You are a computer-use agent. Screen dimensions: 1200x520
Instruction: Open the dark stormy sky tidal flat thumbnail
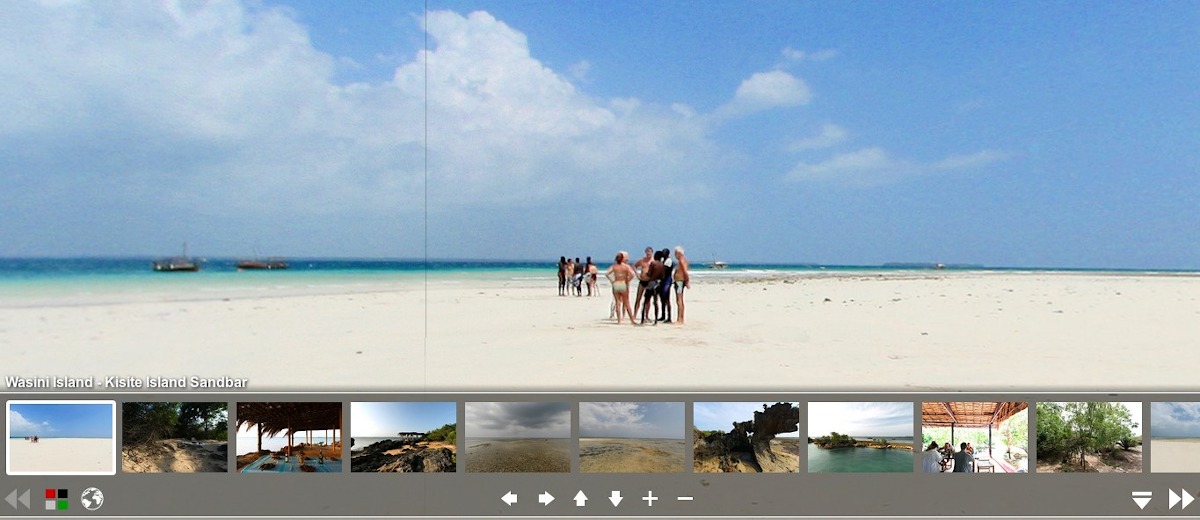[x=517, y=437]
